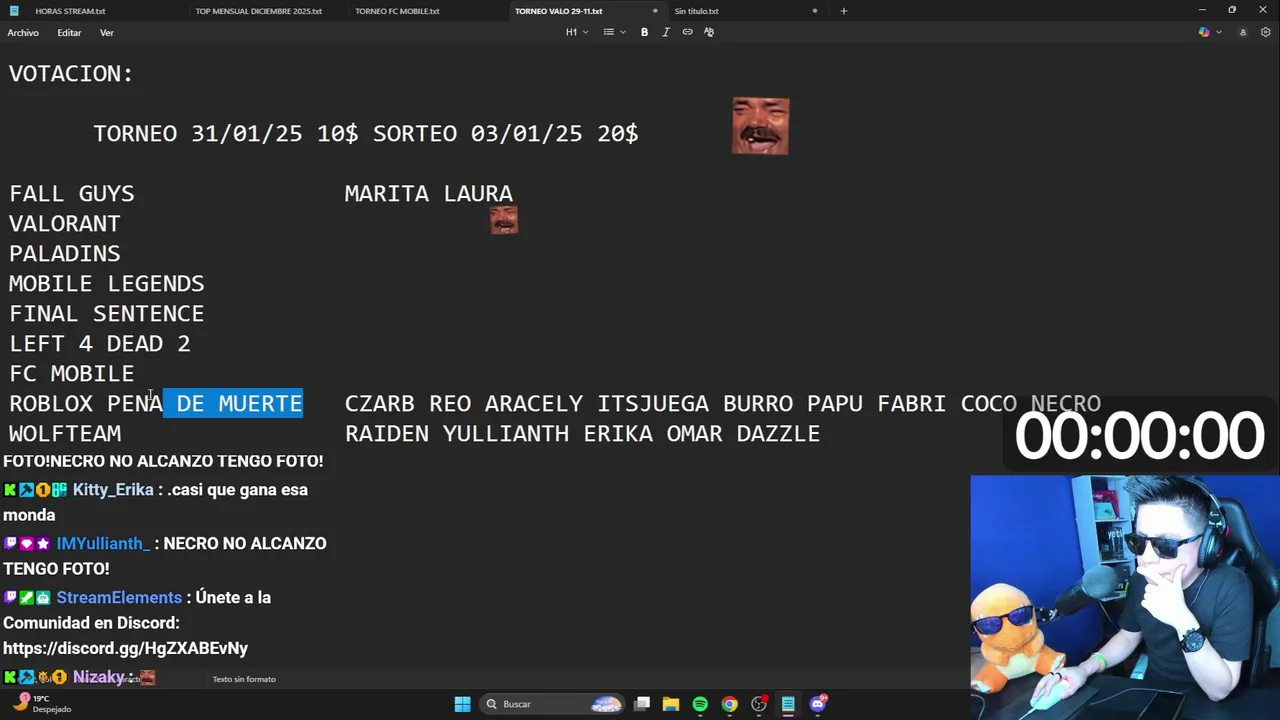Switch to TOP MENSUAL DICIEMBRE 2025.txt tab
Image resolution: width=1280 pixels, height=720 pixels.
tap(259, 11)
